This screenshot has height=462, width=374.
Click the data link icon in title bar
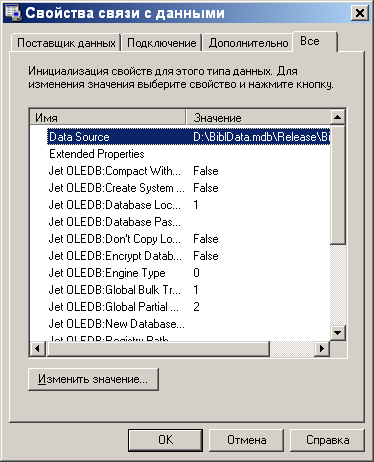[x=13, y=13]
